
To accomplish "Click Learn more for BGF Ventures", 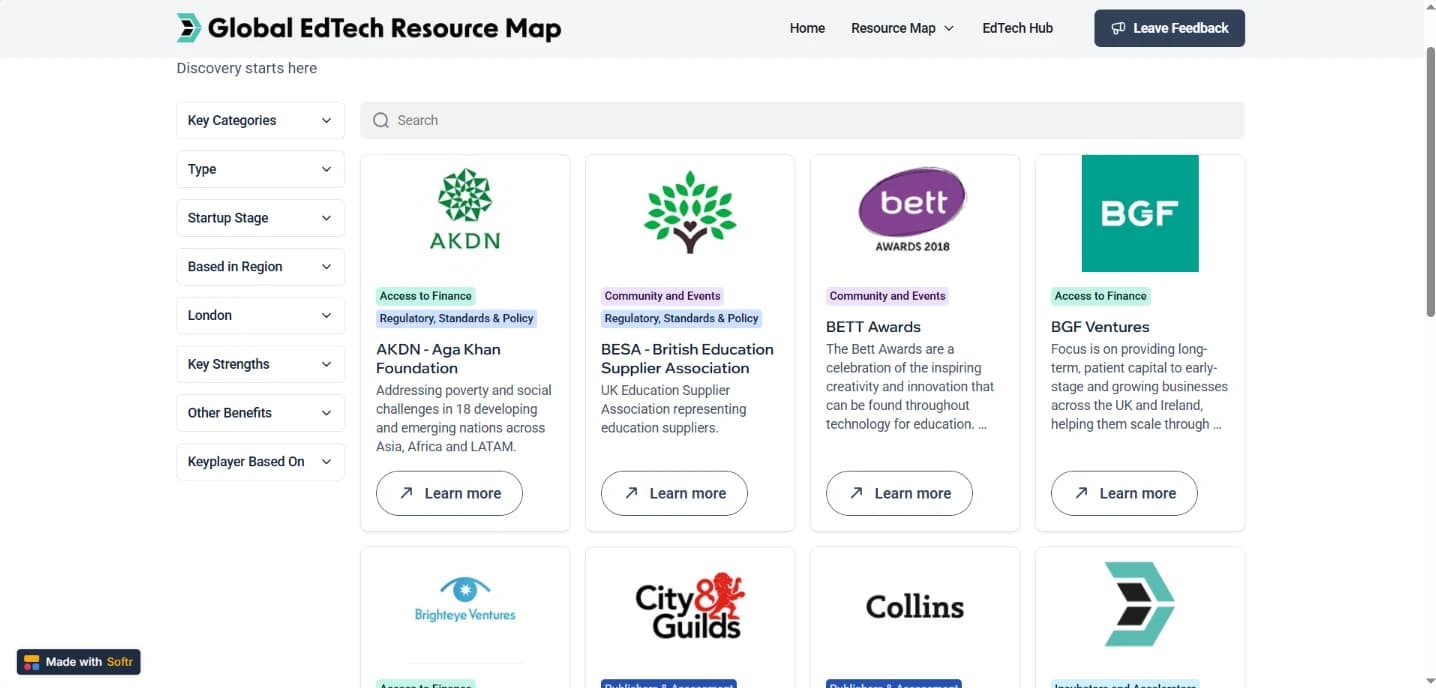I will 1124,493.
